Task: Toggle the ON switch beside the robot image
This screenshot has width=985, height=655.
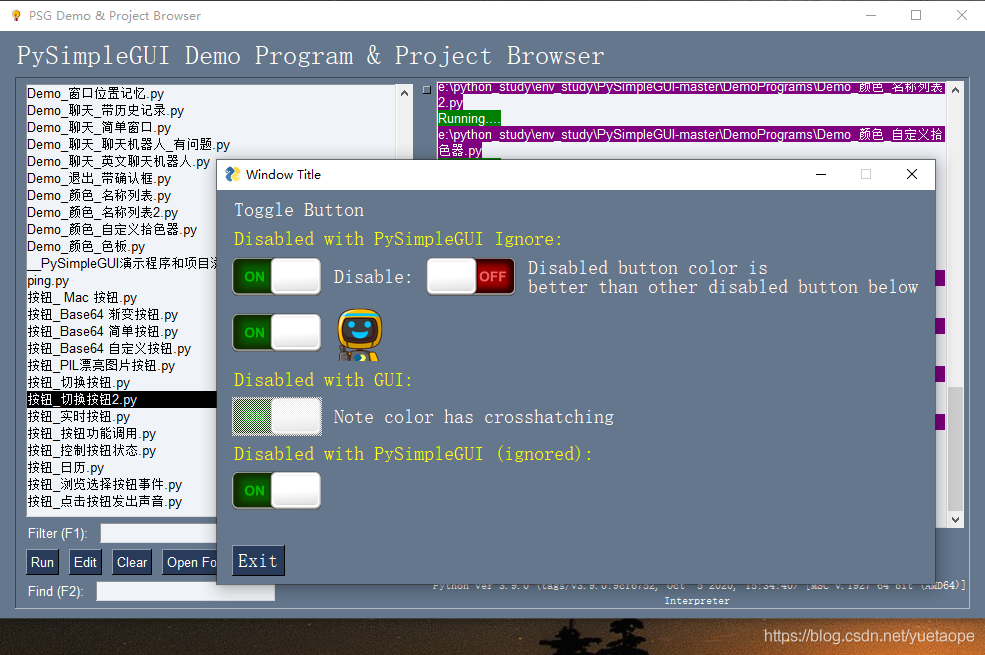Action: [276, 332]
